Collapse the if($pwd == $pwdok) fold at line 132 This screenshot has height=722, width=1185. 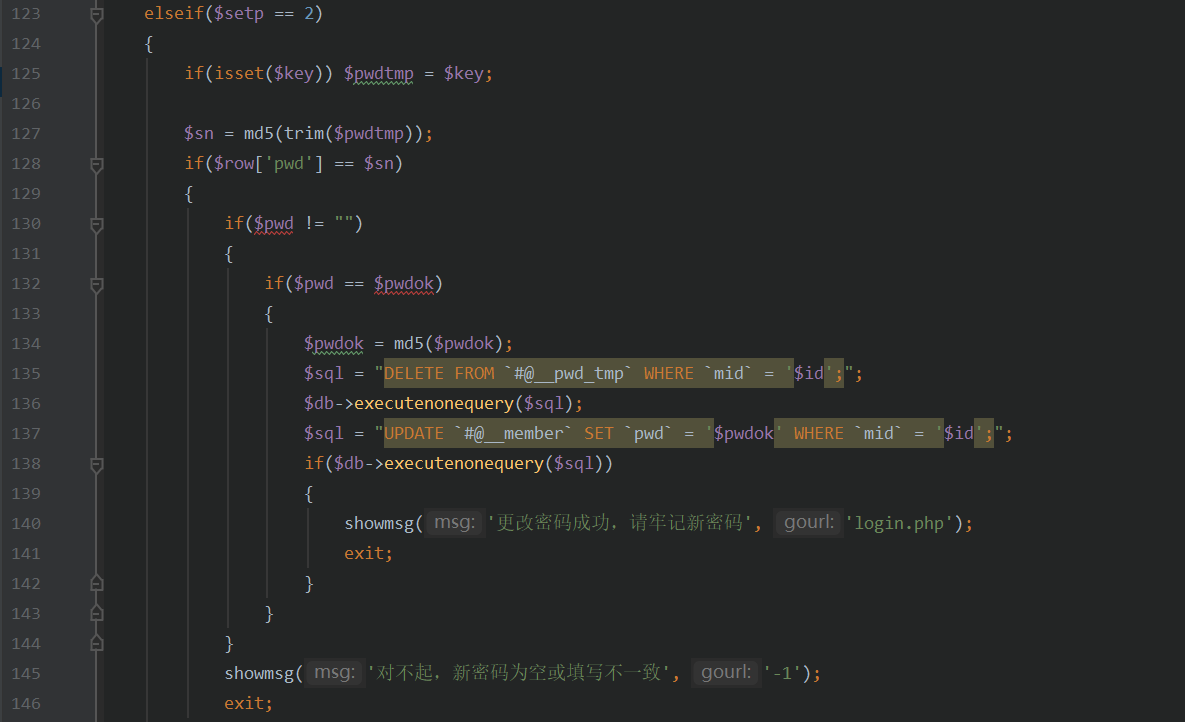coord(97,284)
